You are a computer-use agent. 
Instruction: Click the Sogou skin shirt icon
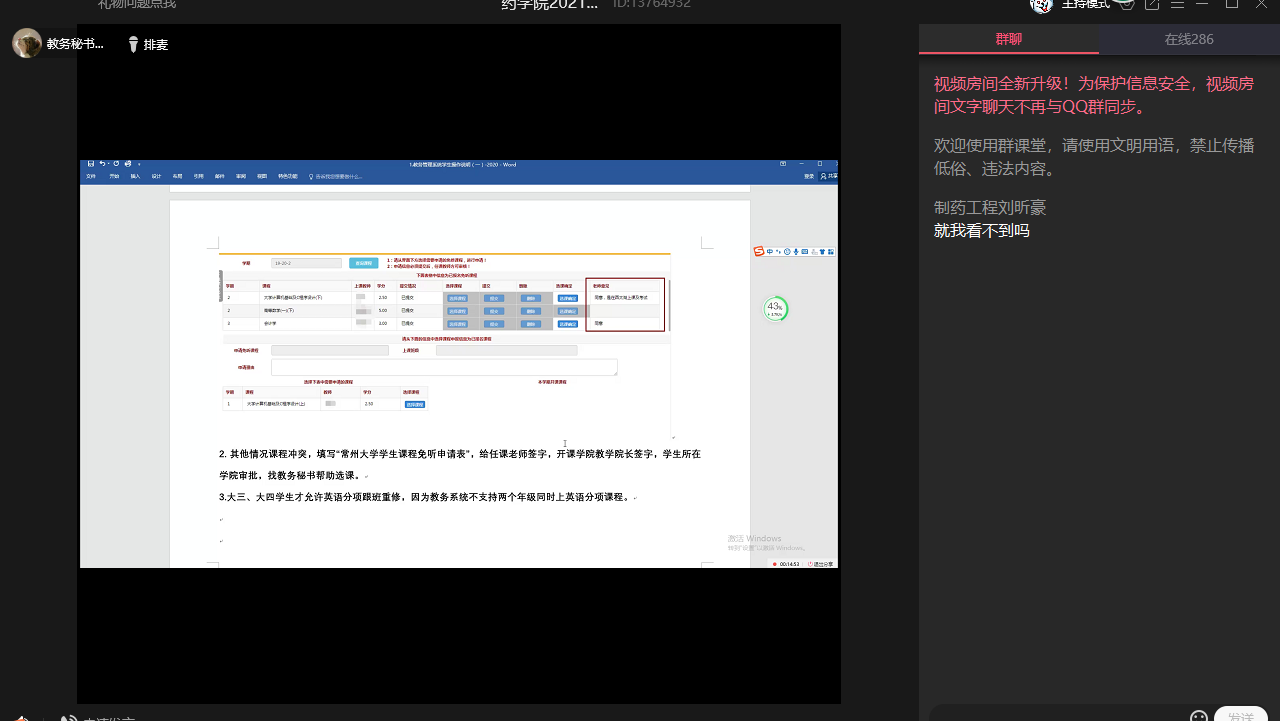point(822,251)
